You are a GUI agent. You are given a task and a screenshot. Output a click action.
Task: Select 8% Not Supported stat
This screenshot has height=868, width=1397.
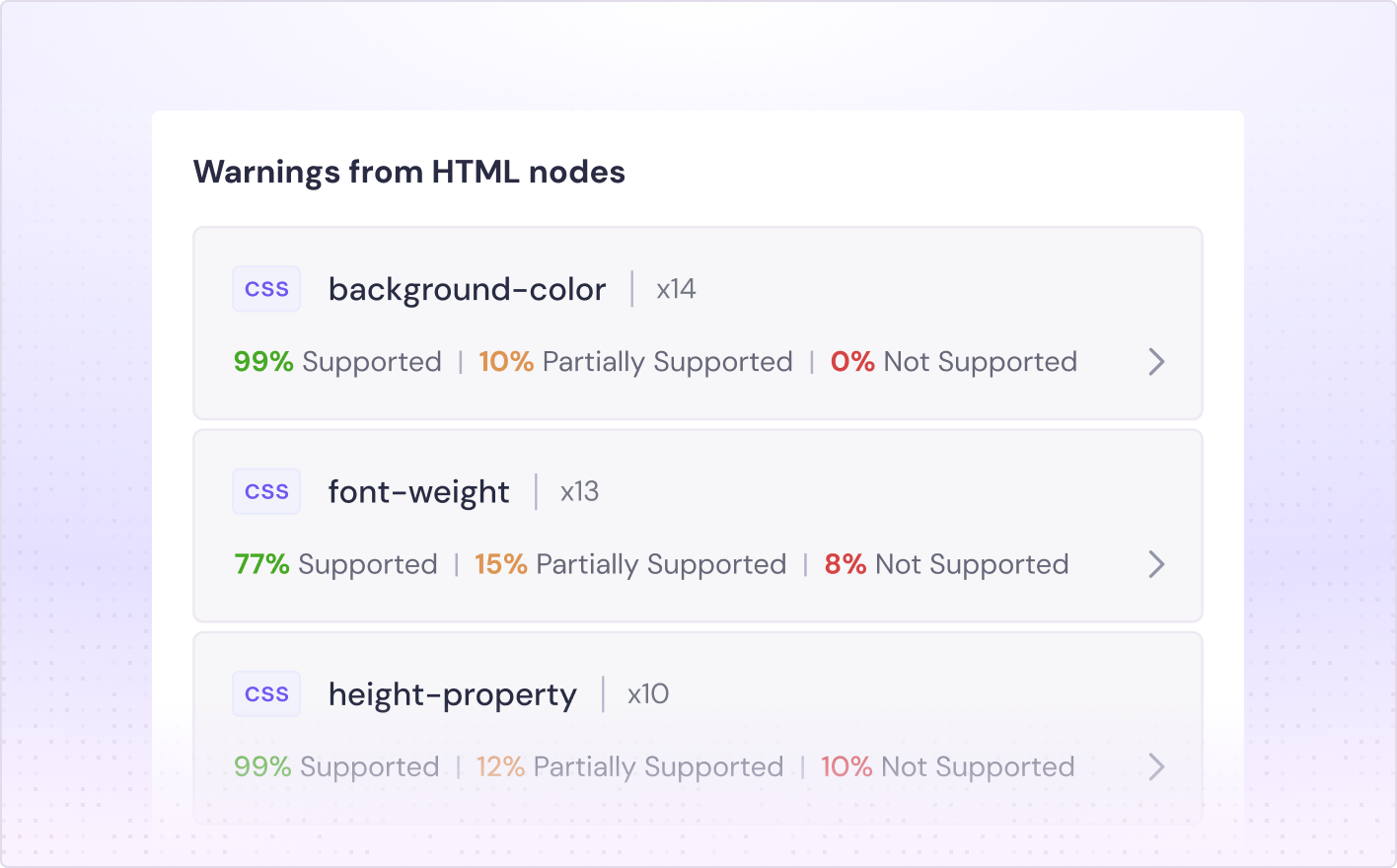point(946,564)
